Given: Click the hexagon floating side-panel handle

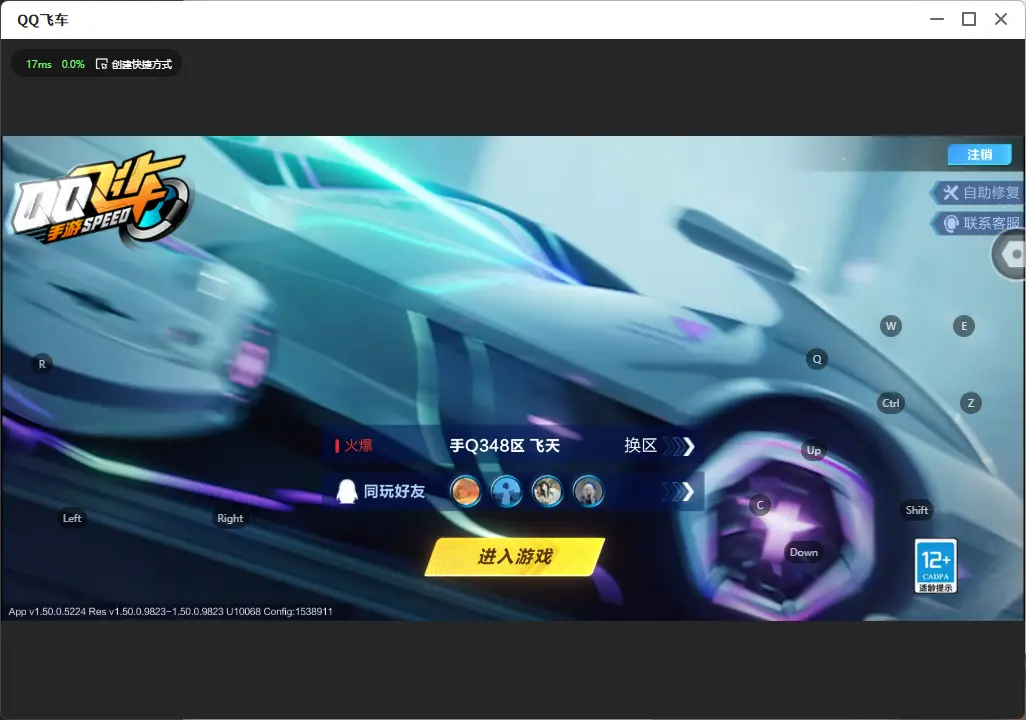Looking at the screenshot, I should (1010, 254).
